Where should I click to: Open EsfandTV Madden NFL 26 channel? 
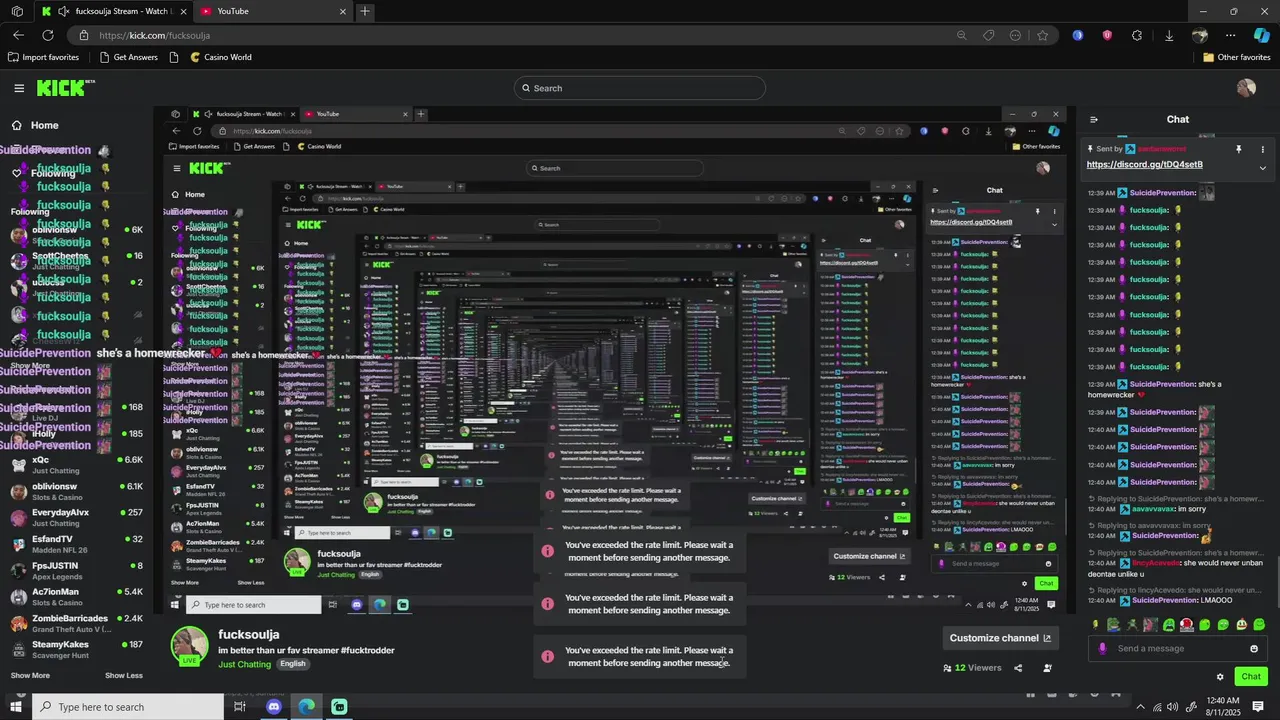coord(78,544)
